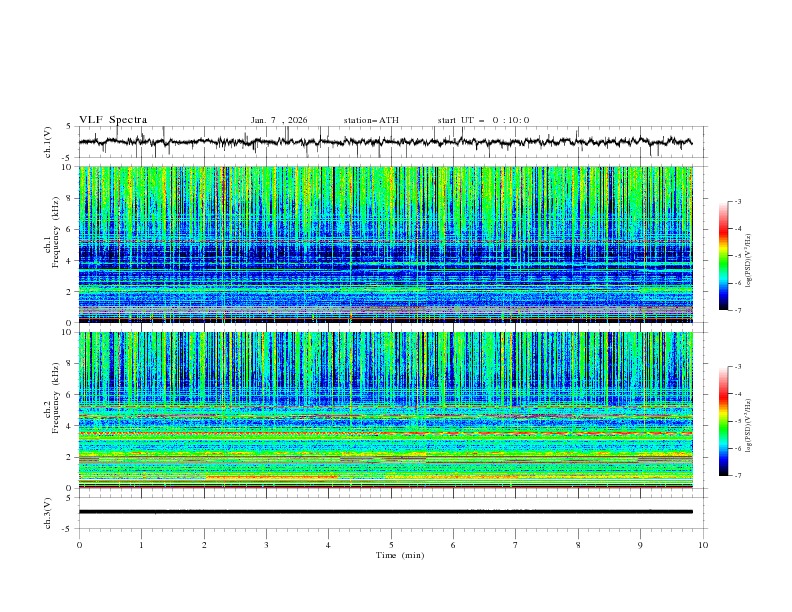Click time axis tick label "6"
The image size is (792, 612).
click(453, 545)
